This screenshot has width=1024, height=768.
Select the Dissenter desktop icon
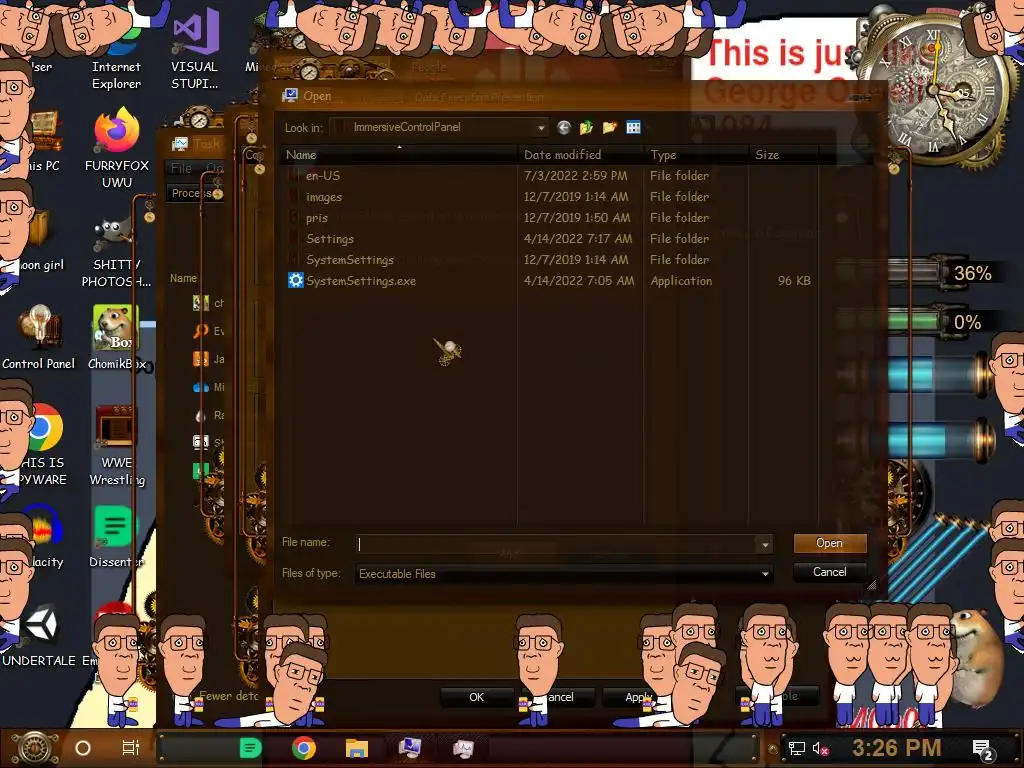pyautogui.click(x=116, y=537)
